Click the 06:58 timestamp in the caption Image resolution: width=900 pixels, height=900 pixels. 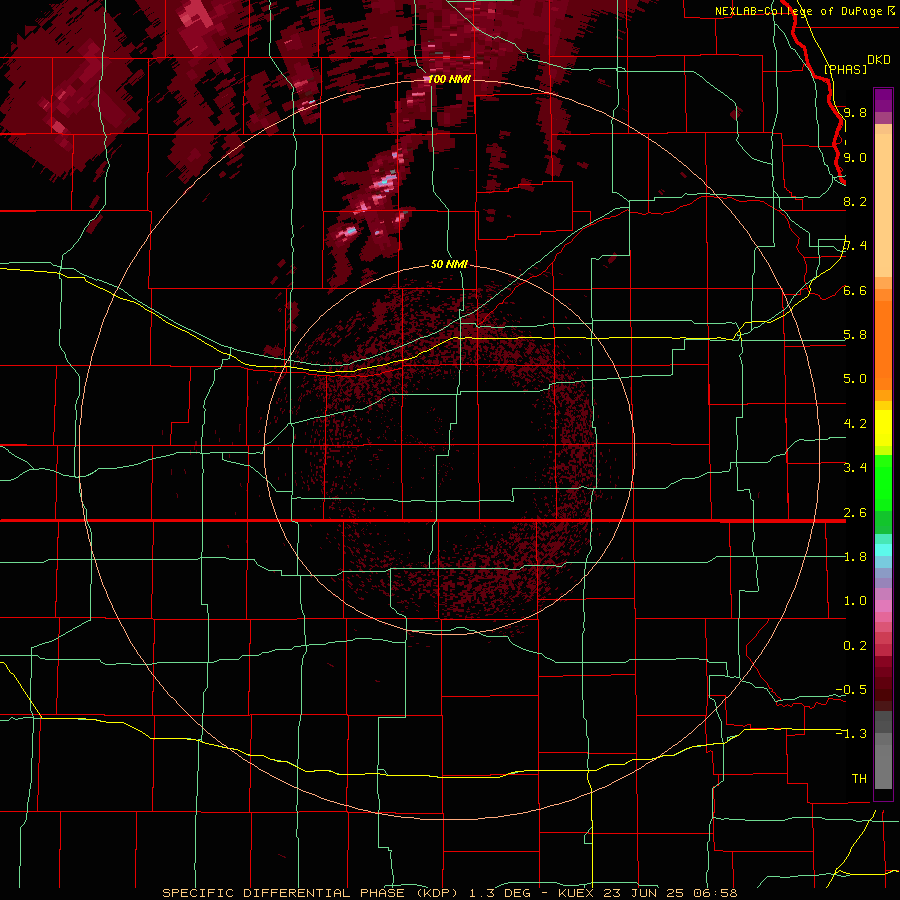point(715,893)
